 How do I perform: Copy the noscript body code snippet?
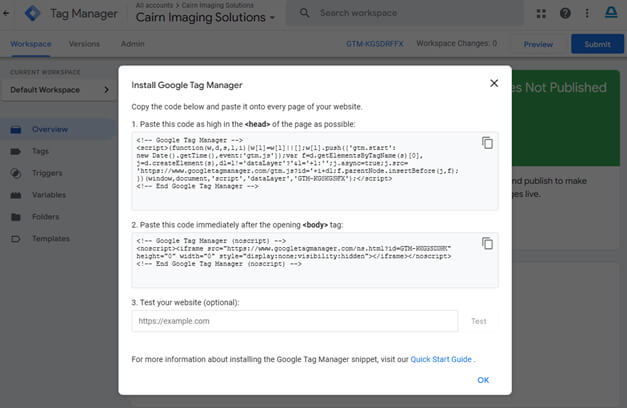click(487, 243)
